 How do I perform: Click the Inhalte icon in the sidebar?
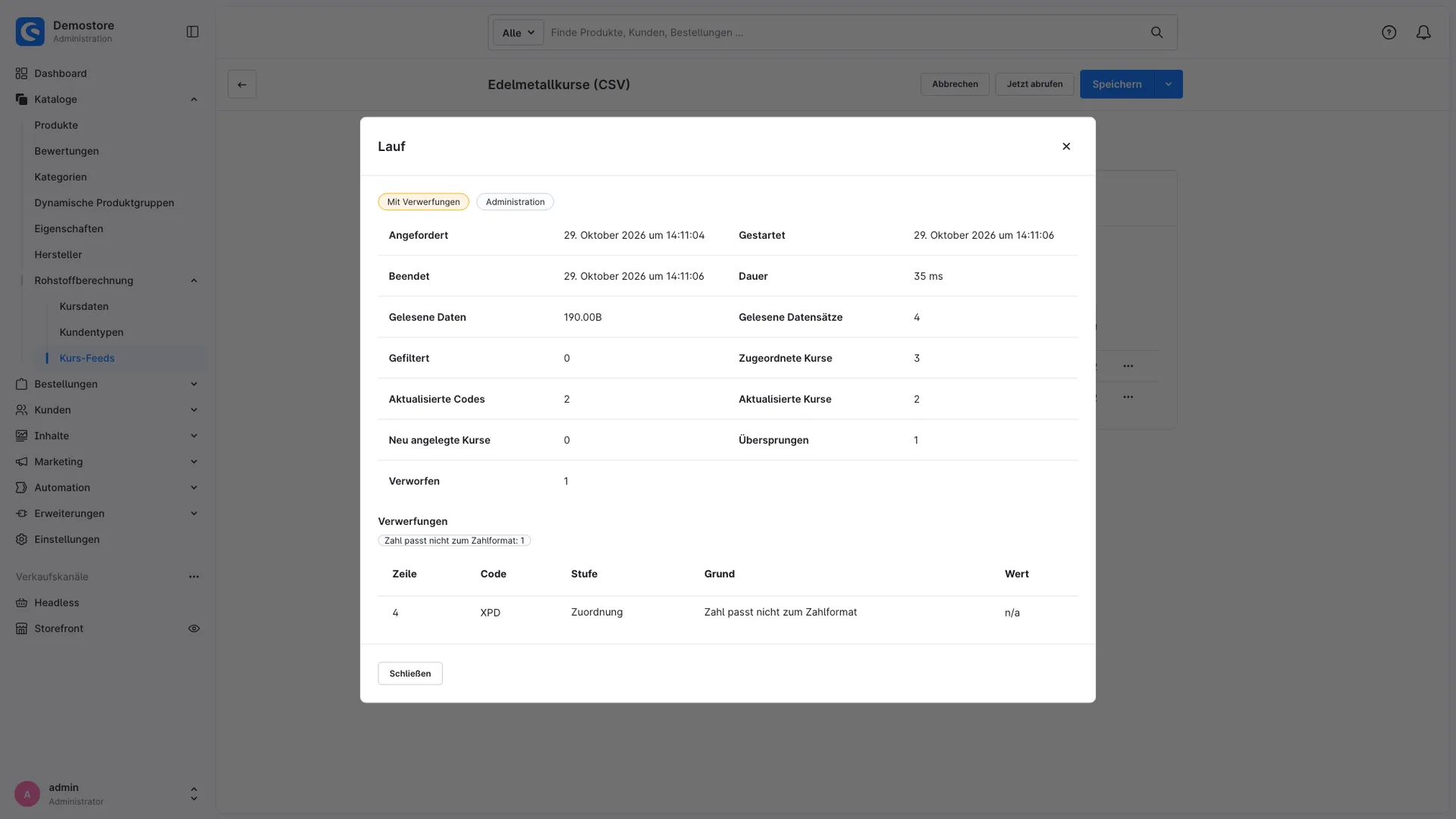click(x=21, y=435)
